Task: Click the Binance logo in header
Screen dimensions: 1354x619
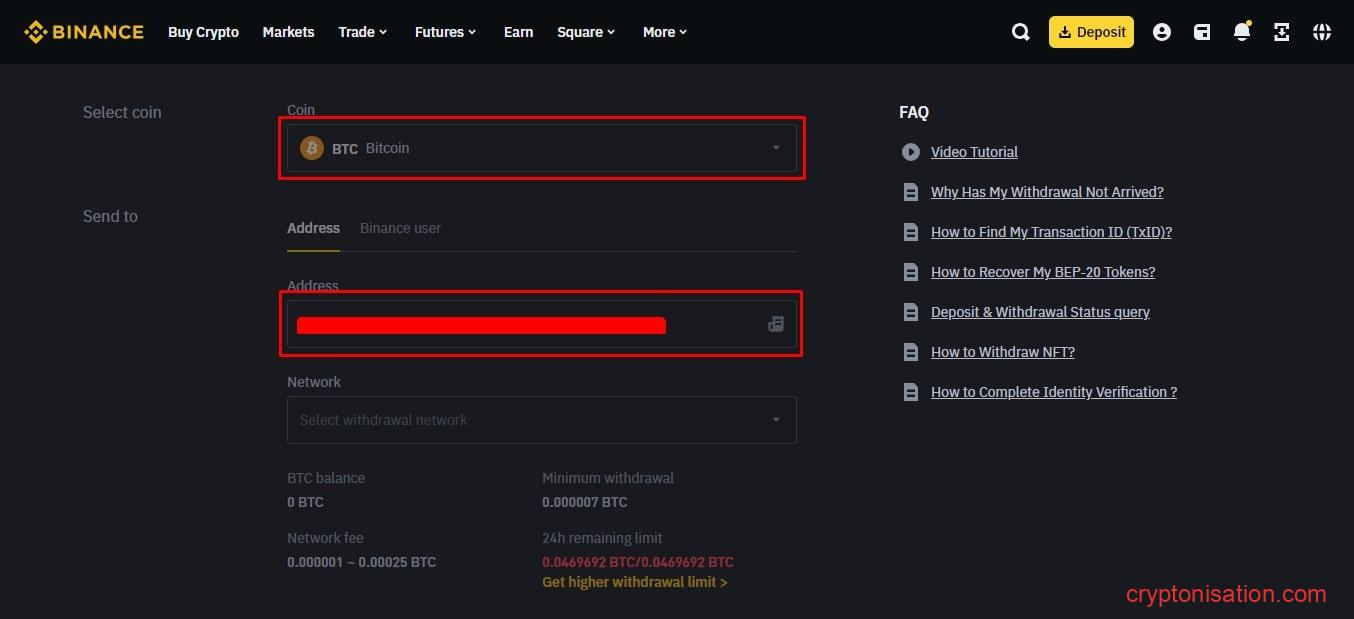Action: pyautogui.click(x=84, y=32)
